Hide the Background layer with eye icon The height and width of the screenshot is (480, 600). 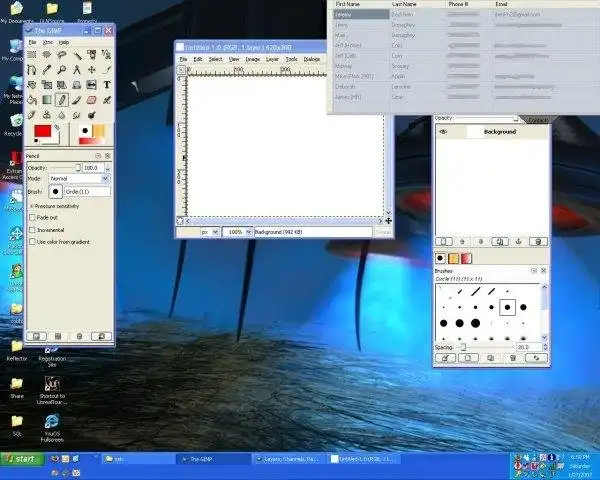coord(443,132)
